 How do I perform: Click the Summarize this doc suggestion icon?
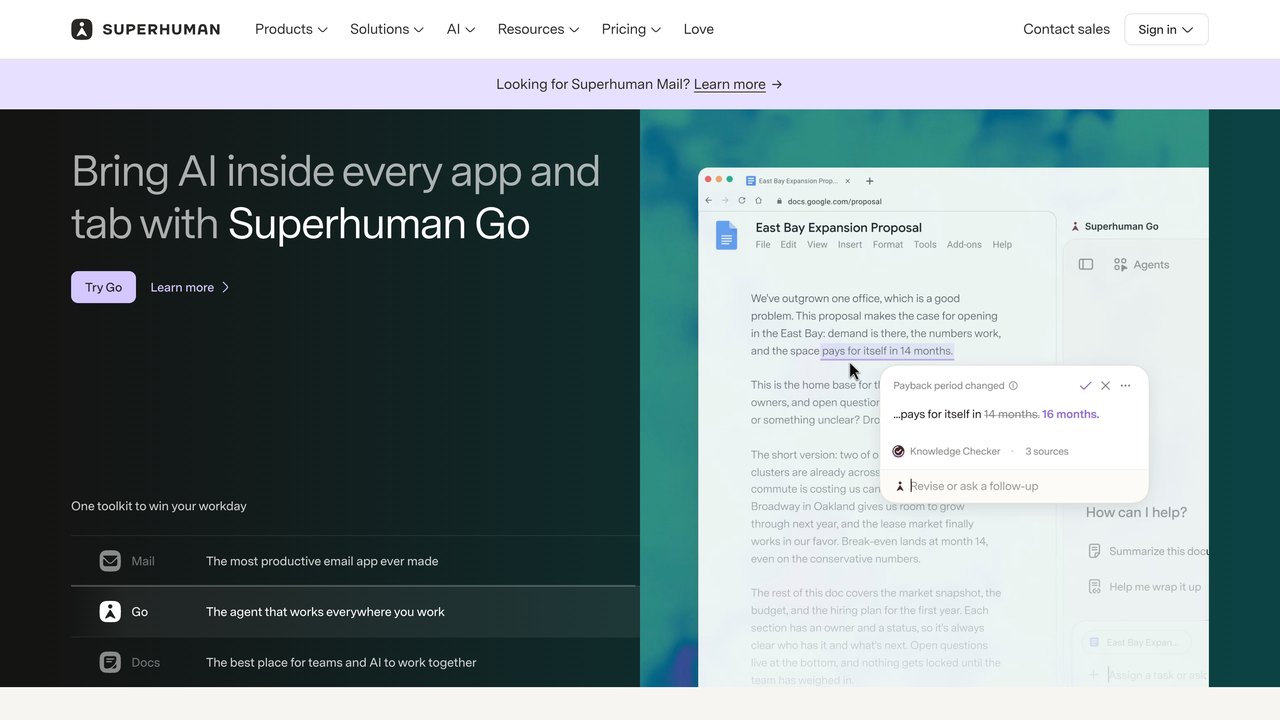1095,551
